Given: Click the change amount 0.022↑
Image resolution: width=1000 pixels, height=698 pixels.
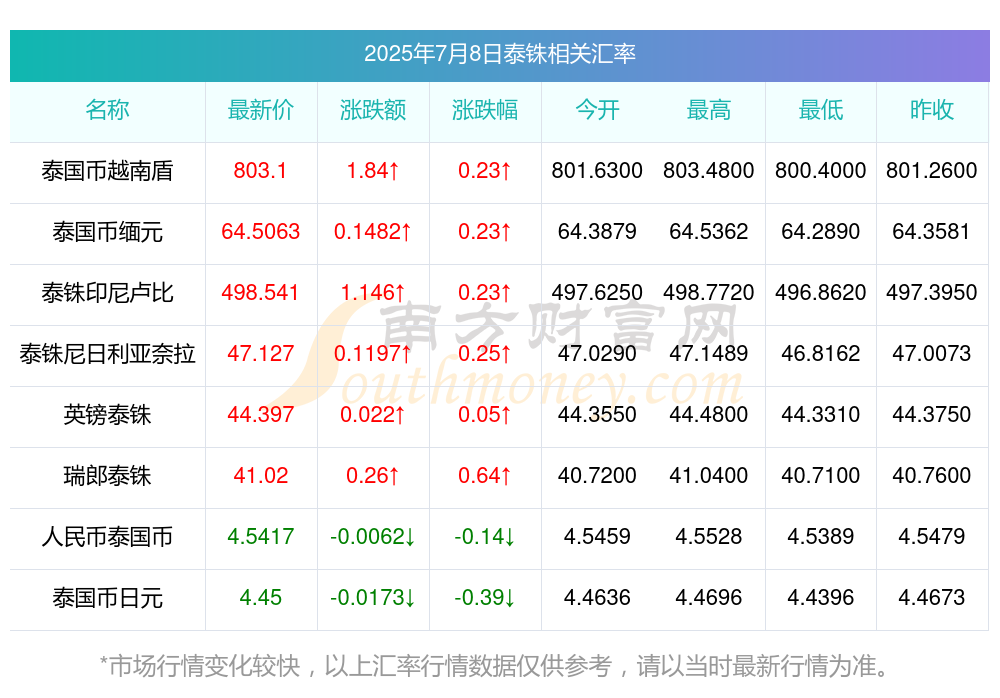Looking at the screenshot, I should click(372, 414).
